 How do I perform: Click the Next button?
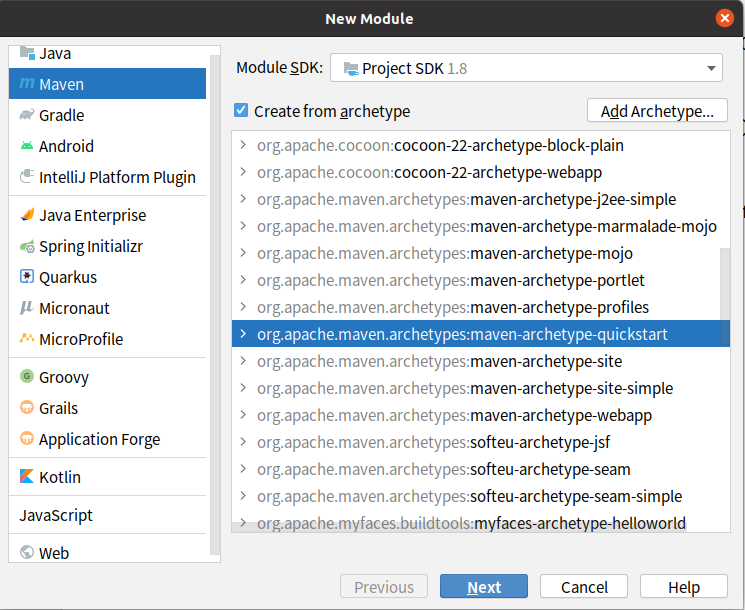[x=484, y=587]
